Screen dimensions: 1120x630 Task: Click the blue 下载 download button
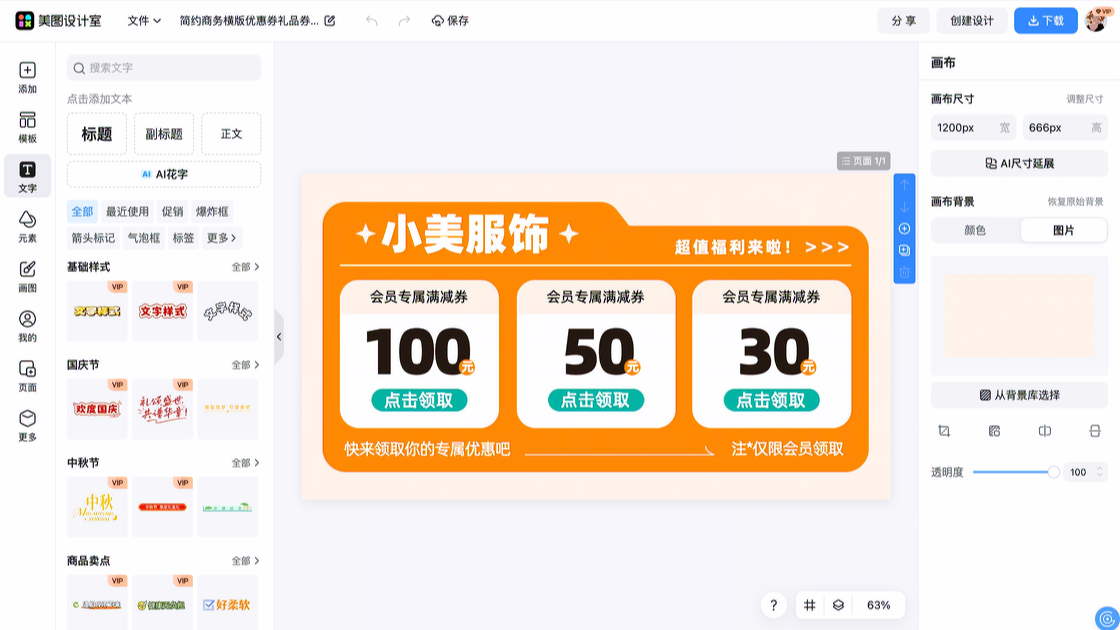[x=1045, y=20]
